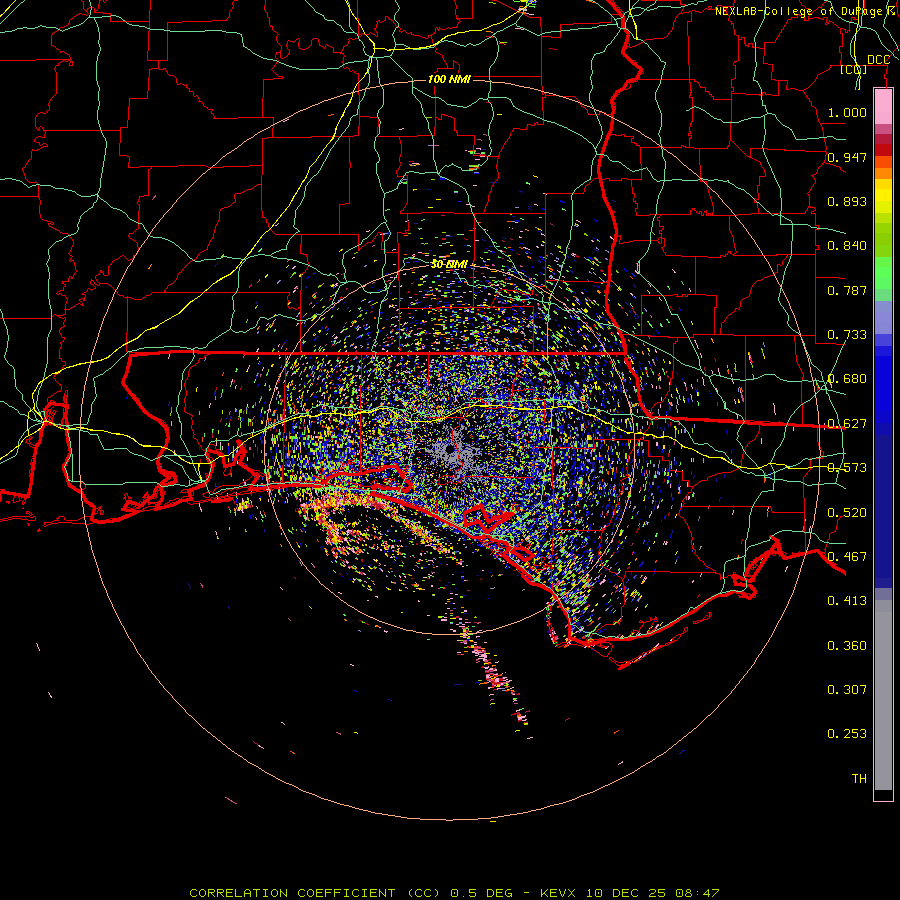The height and width of the screenshot is (900, 900).
Task: Click the 0.947 scale value
Action: [847, 157]
